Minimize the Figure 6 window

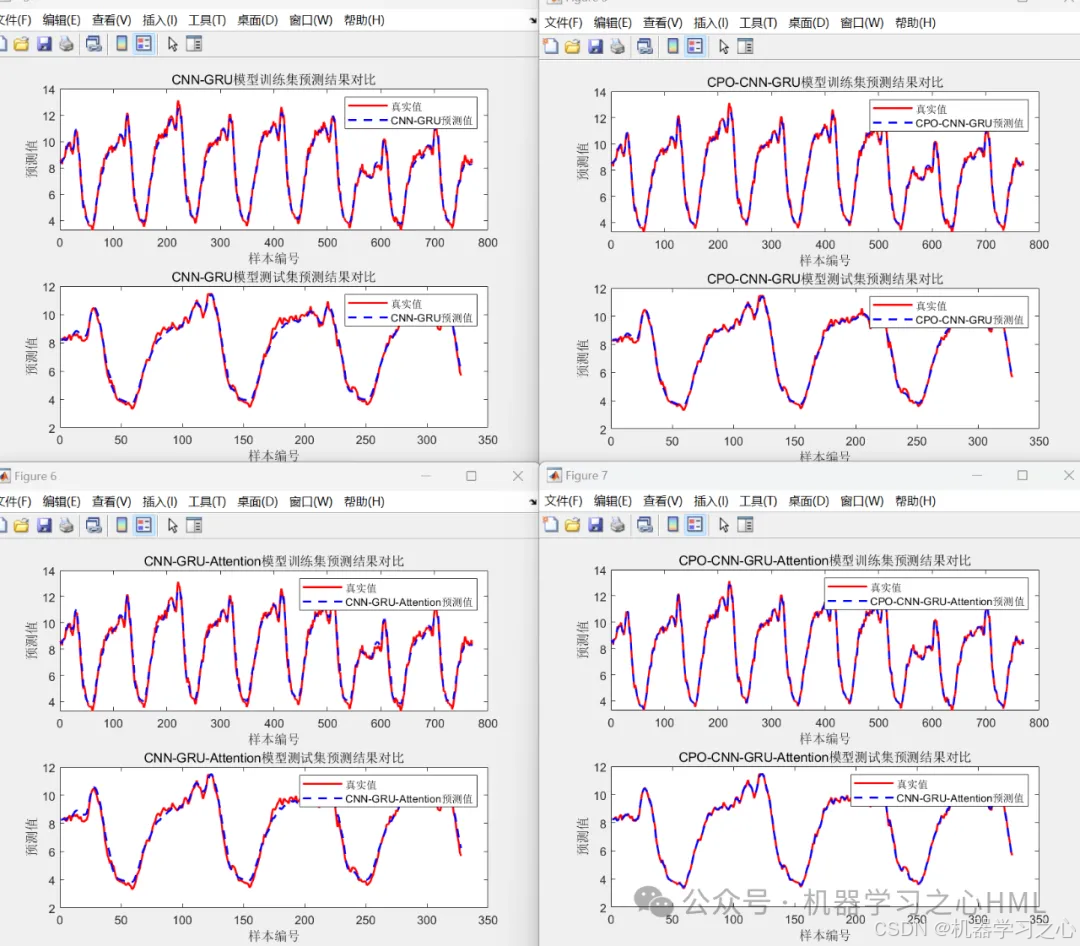tap(426, 476)
